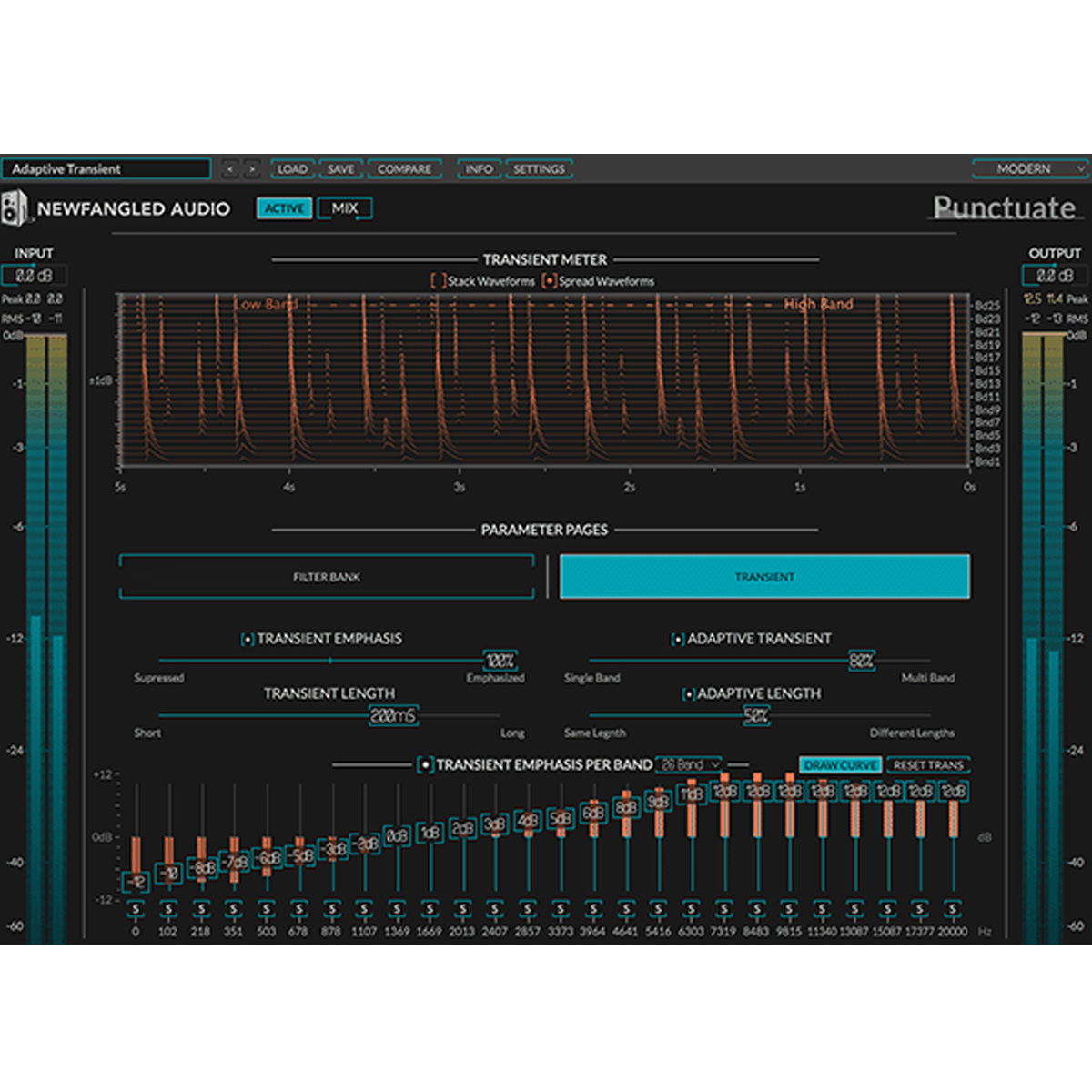The height and width of the screenshot is (1092, 1092).
Task: Open the SETTINGS panel
Action: (x=539, y=169)
